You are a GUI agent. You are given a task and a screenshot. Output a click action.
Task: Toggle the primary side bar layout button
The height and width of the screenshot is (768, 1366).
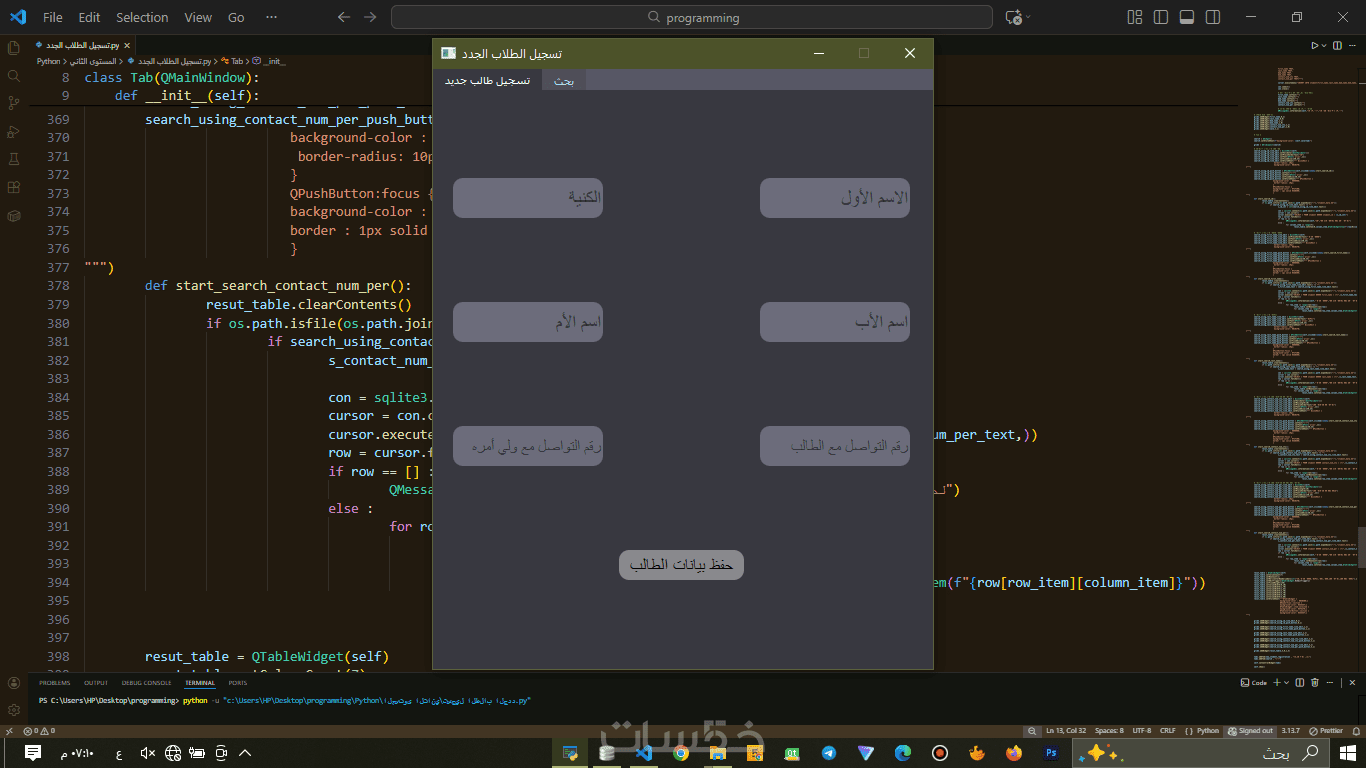coord(1160,17)
